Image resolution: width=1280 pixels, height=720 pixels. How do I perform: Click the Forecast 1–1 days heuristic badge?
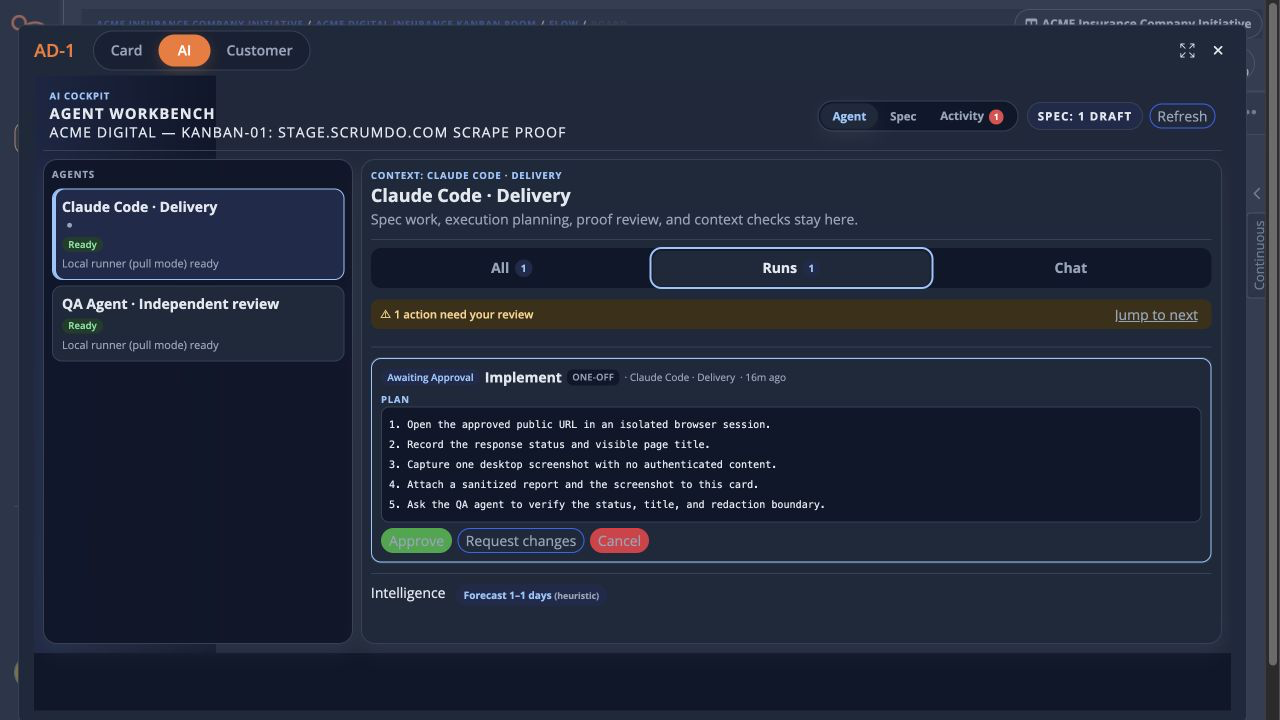pyautogui.click(x=531, y=595)
